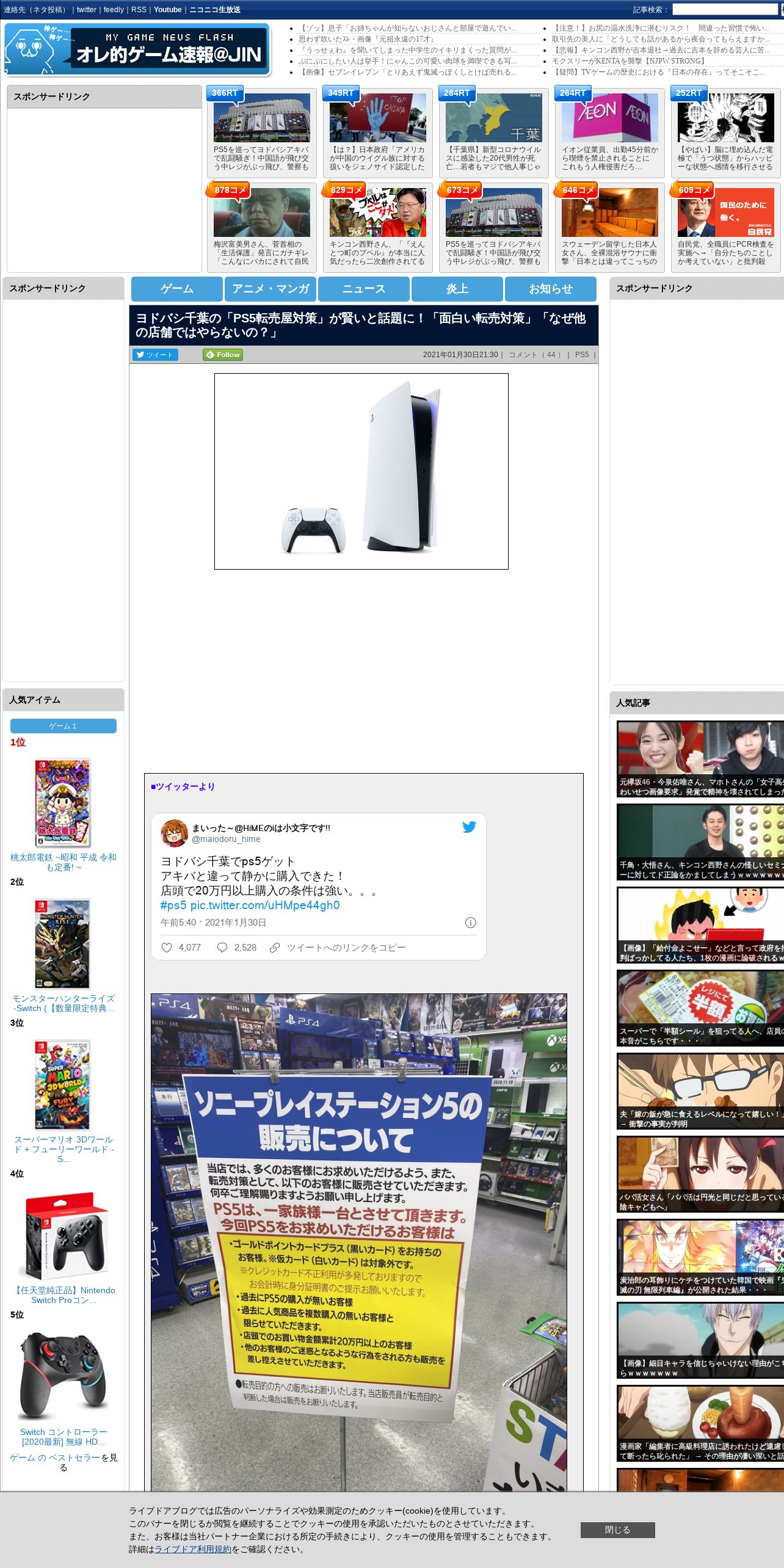Screen dimensions: 784x1568
Task: Open the ニコニコ生放送 link
Action: 215,10
